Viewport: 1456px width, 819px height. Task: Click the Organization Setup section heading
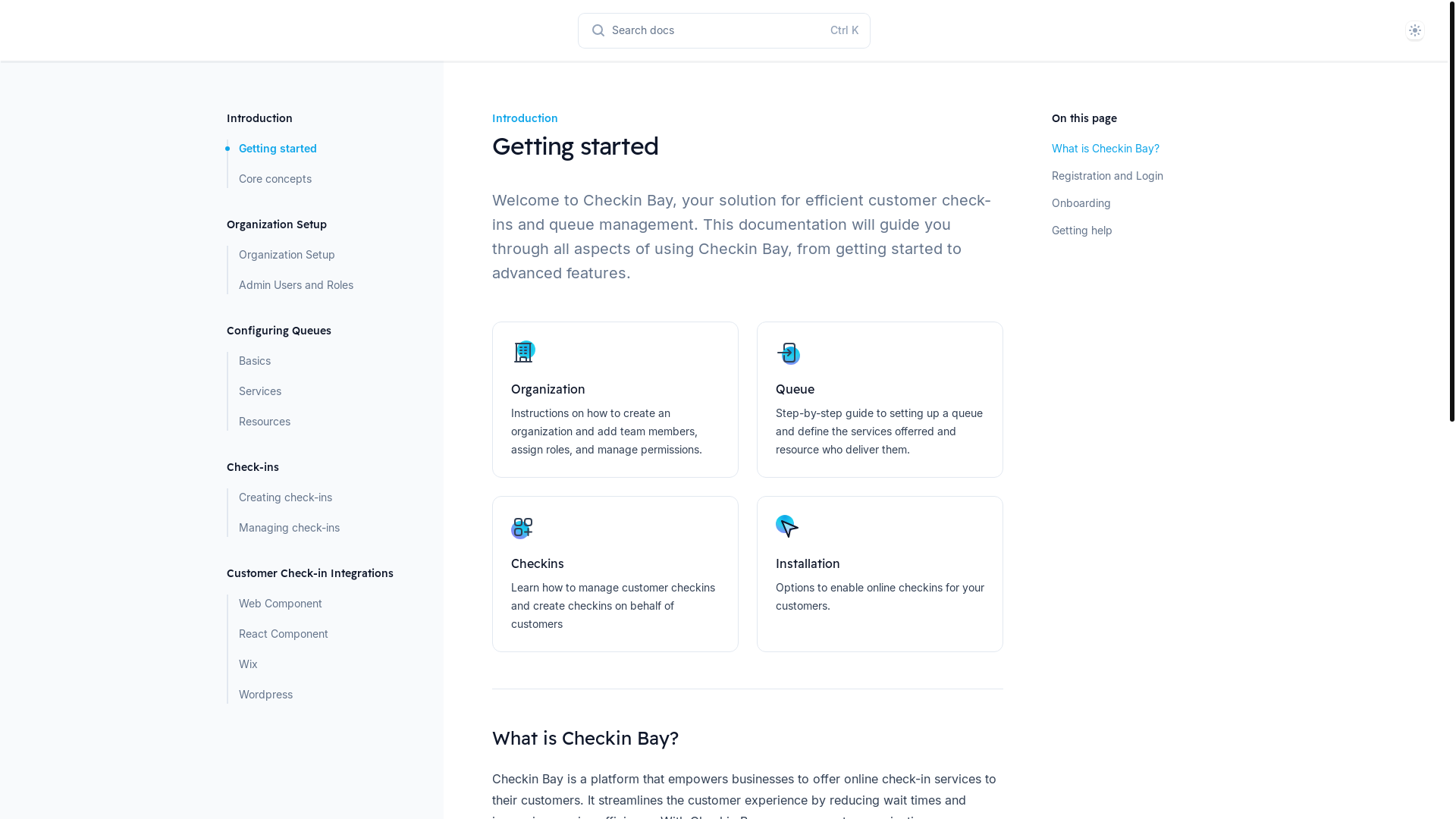tap(277, 224)
